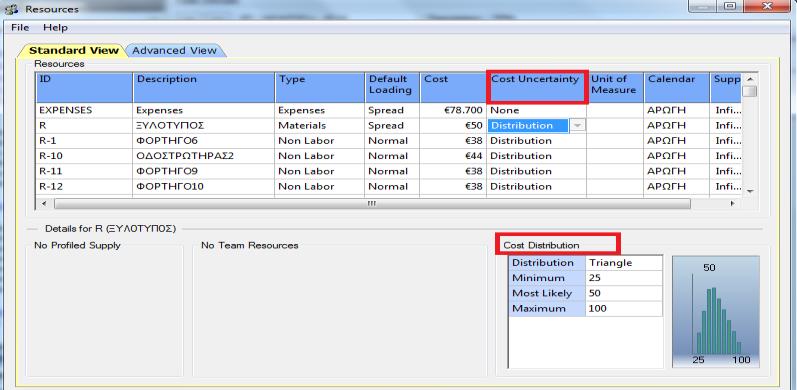Click the triangle distribution histogram preview
The image size is (797, 390).
pyautogui.click(x=716, y=312)
